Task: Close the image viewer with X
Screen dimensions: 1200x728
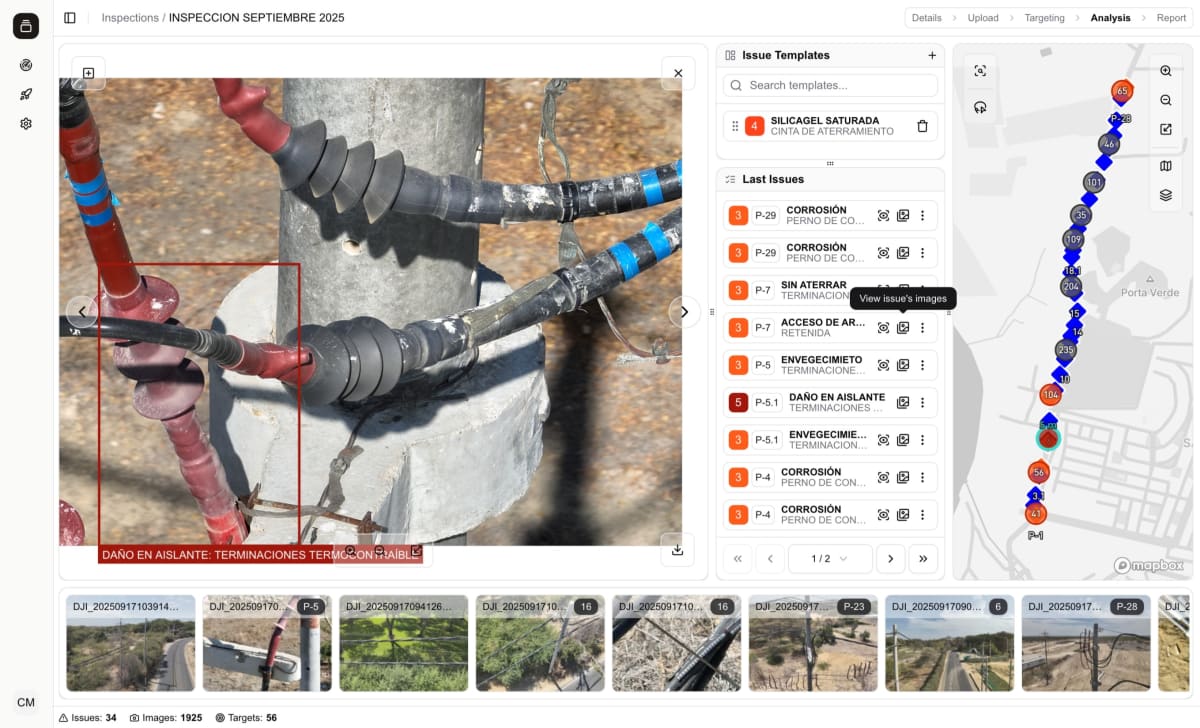Action: [x=678, y=73]
